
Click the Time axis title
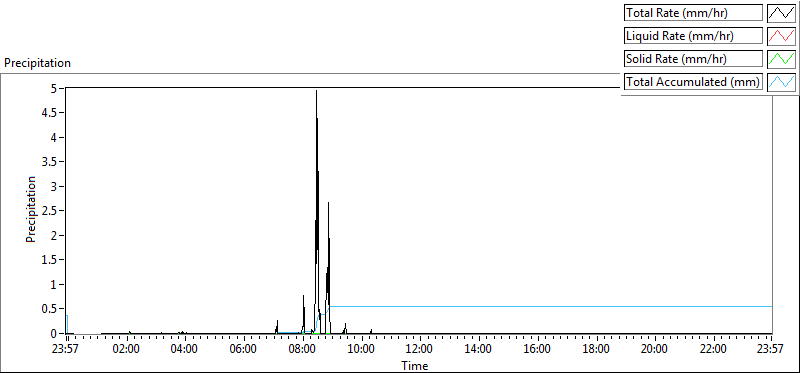click(x=414, y=365)
